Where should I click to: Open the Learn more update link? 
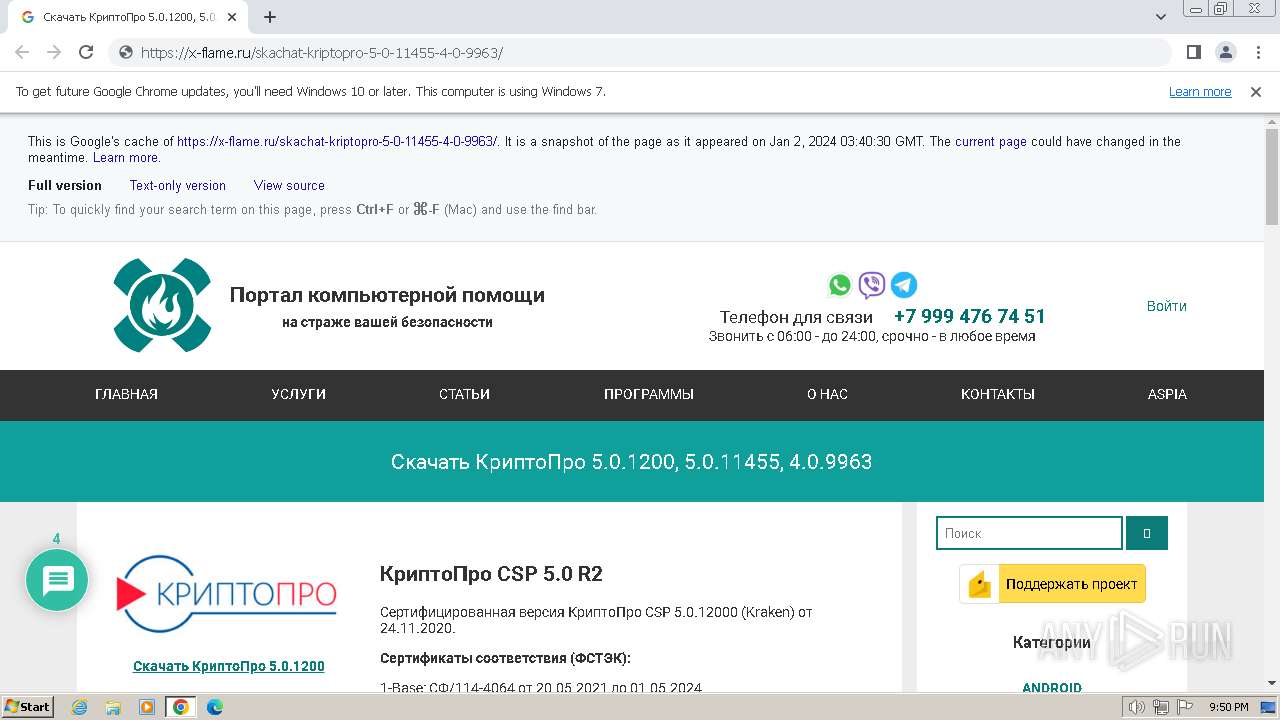click(1200, 92)
